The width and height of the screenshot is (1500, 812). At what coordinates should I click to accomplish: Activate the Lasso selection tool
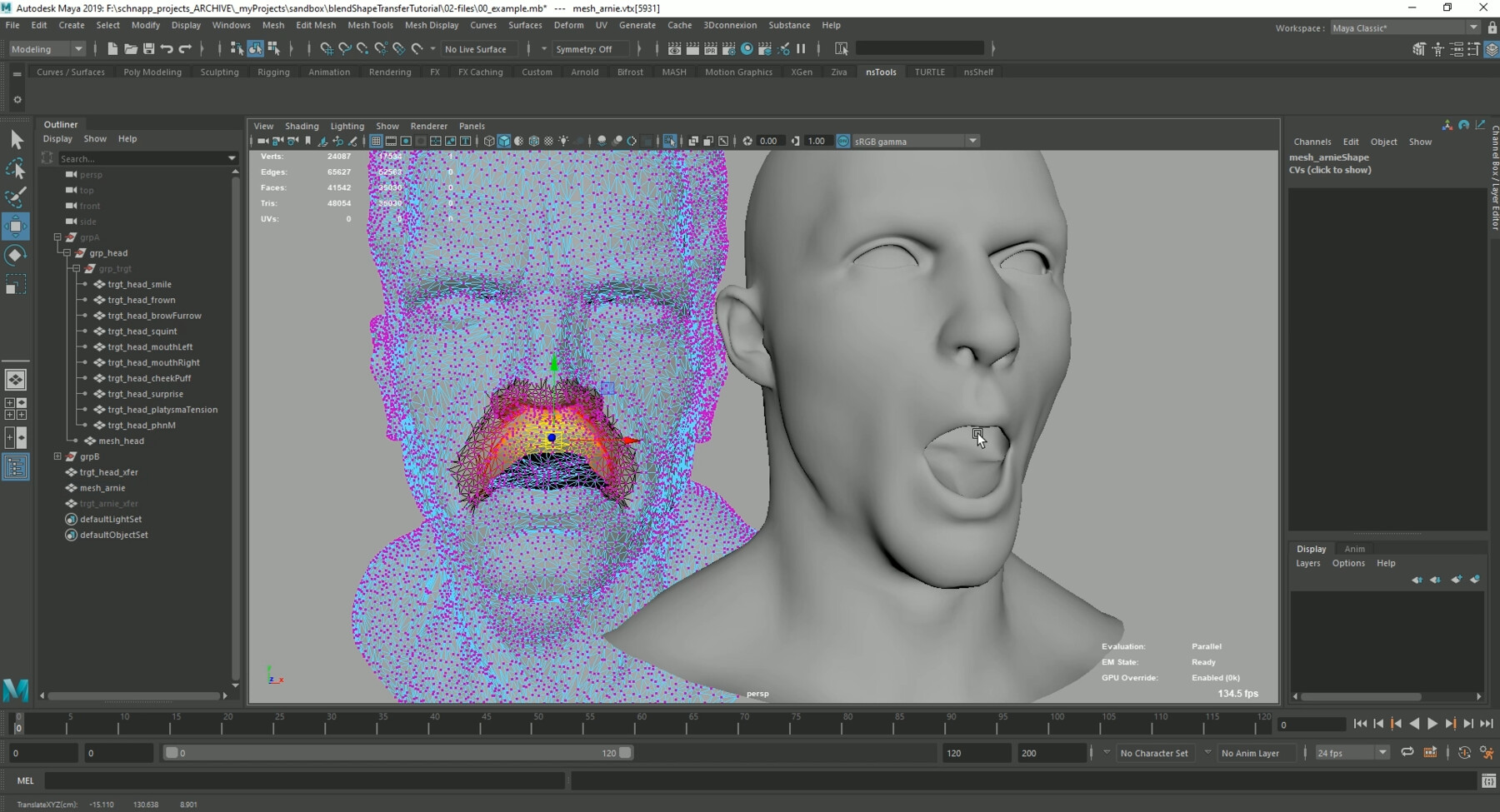point(15,167)
